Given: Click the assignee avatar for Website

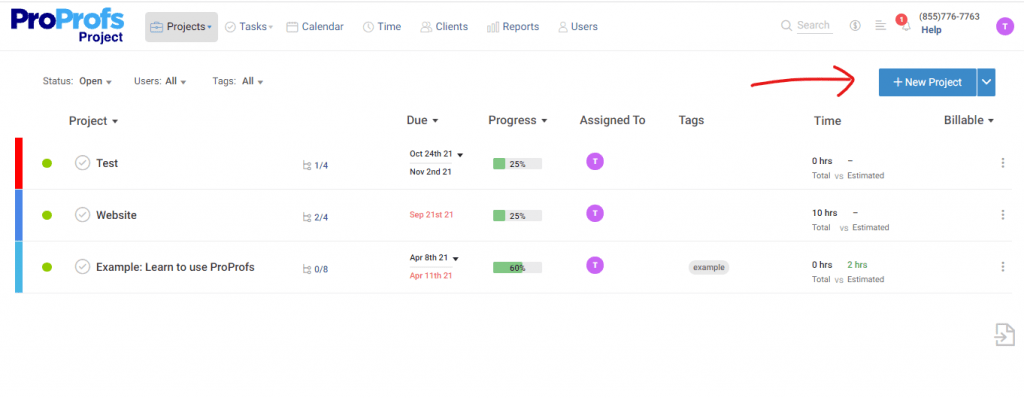Looking at the screenshot, I should [595, 213].
